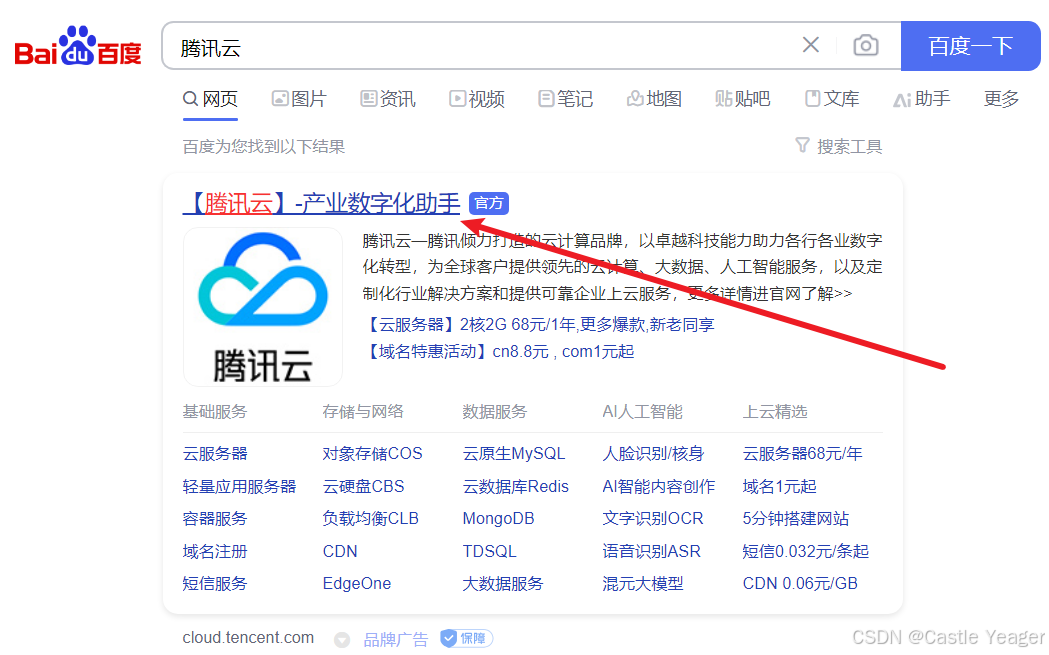Open the 云服务器 link under 基础服务
The image size is (1049, 655).
pyautogui.click(x=215, y=454)
